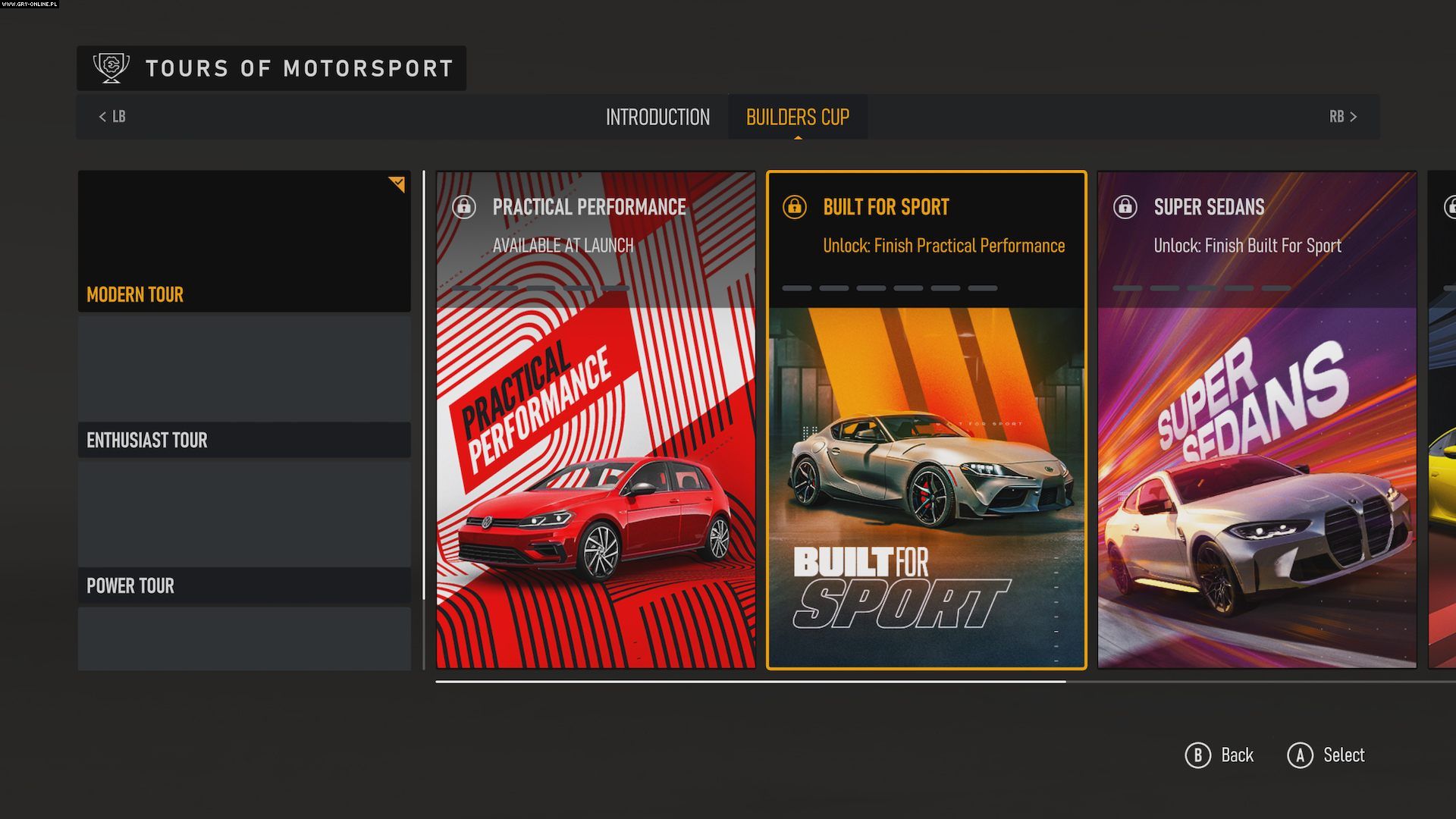Click the Select button label
This screenshot has width=1456, height=819.
coord(1344,755)
